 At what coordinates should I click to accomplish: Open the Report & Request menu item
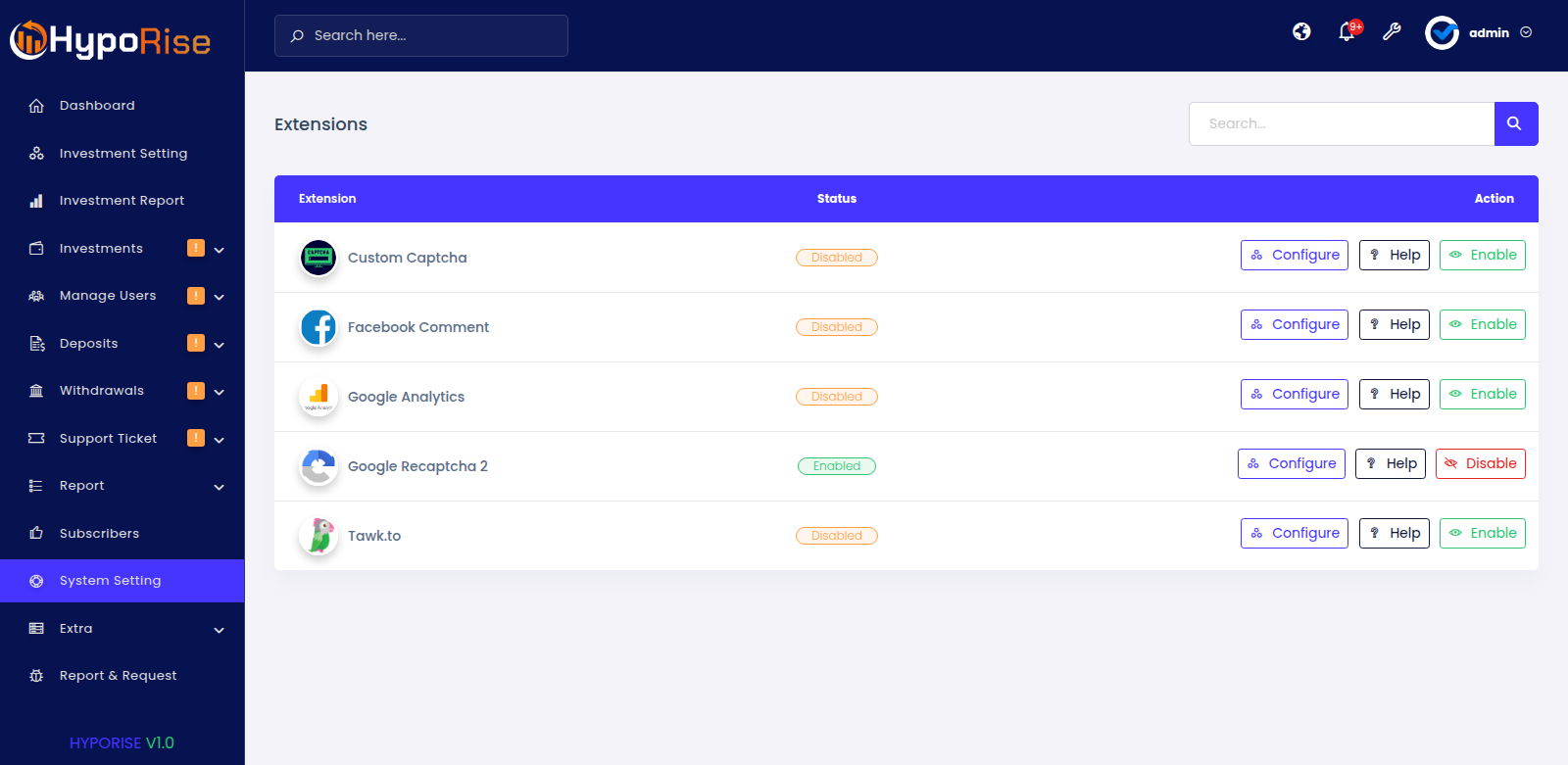[122, 676]
